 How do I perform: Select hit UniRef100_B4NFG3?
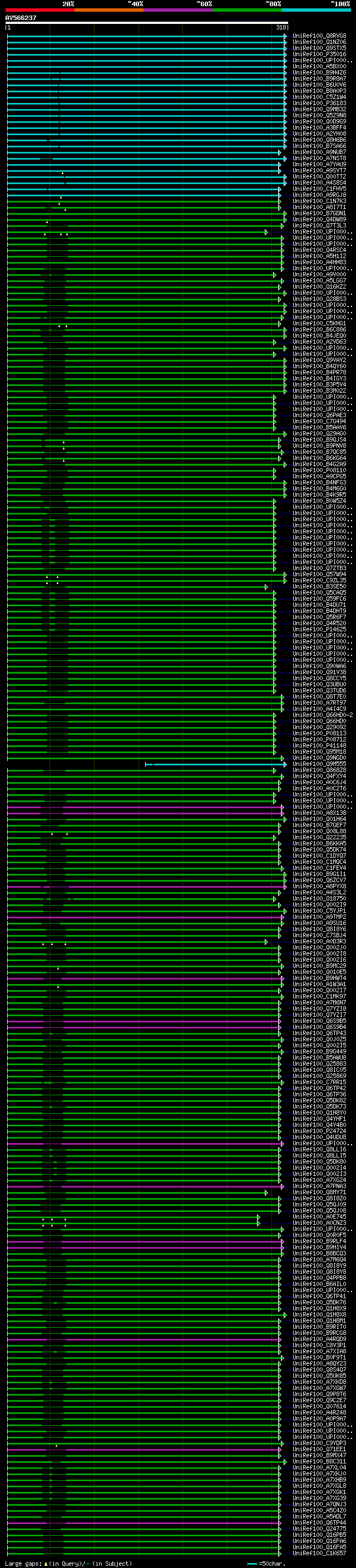319,483
